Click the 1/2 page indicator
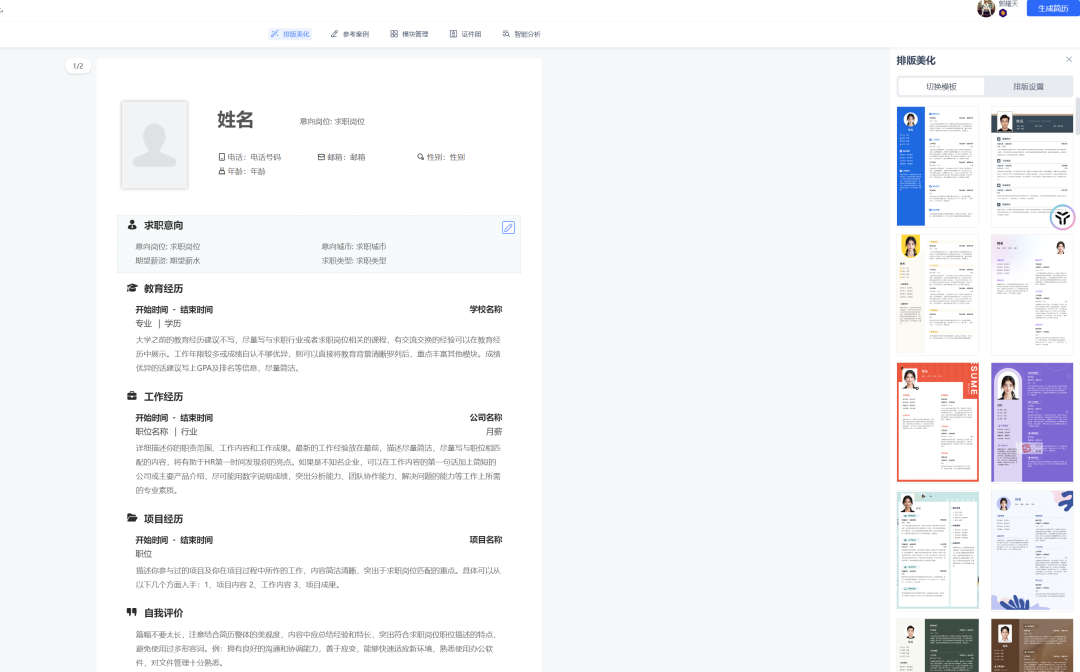Image resolution: width=1080 pixels, height=672 pixels. coord(78,66)
